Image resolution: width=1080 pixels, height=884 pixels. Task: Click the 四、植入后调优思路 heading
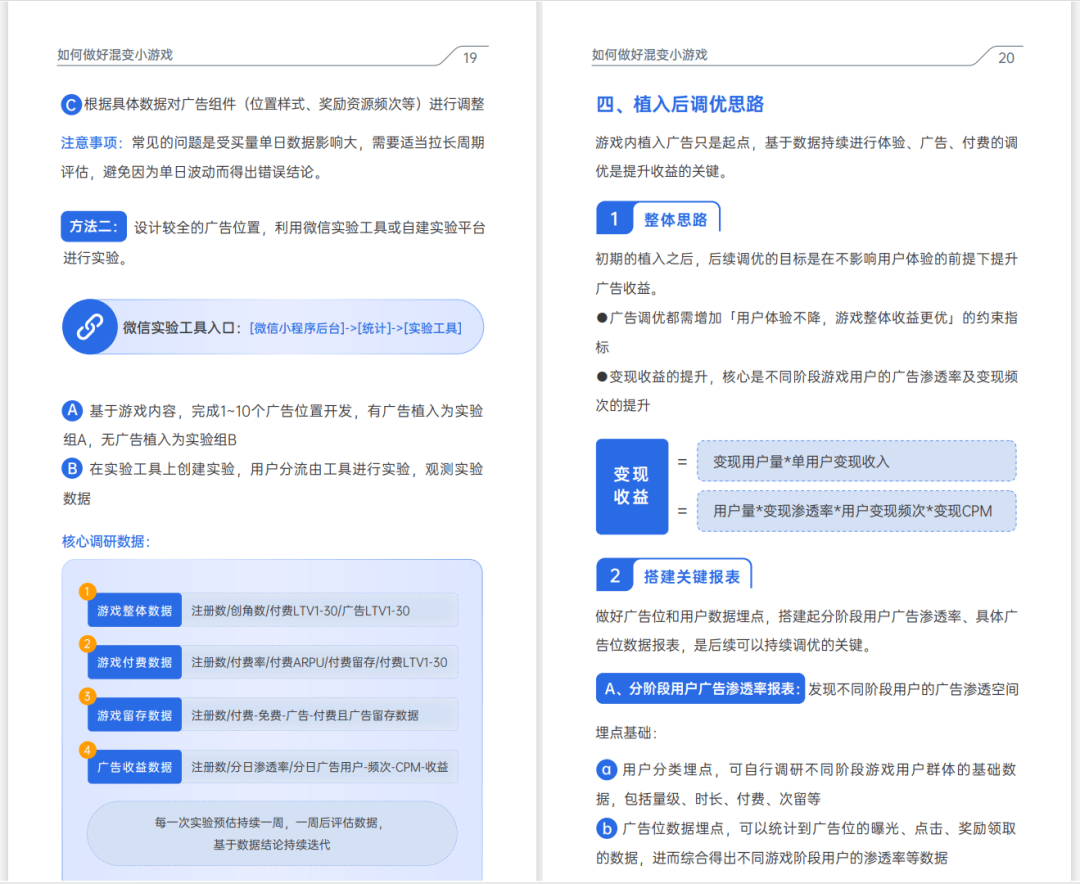680,104
